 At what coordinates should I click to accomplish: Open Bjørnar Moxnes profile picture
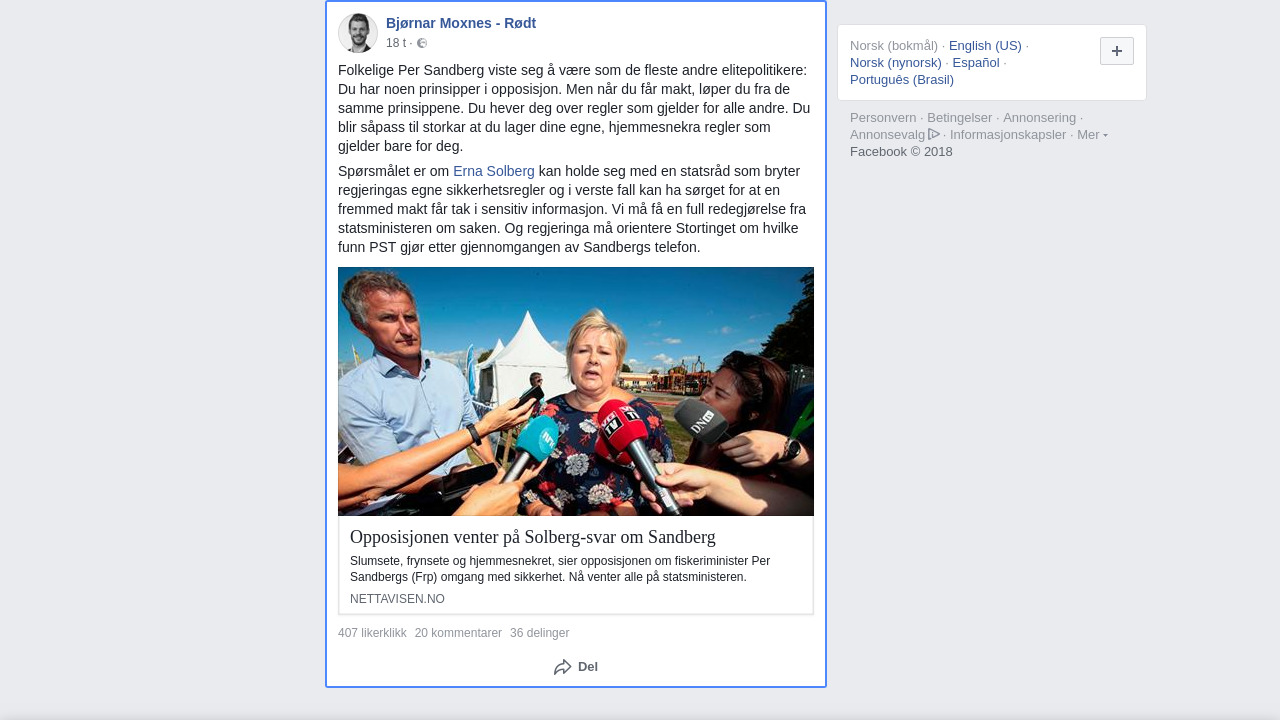click(358, 33)
